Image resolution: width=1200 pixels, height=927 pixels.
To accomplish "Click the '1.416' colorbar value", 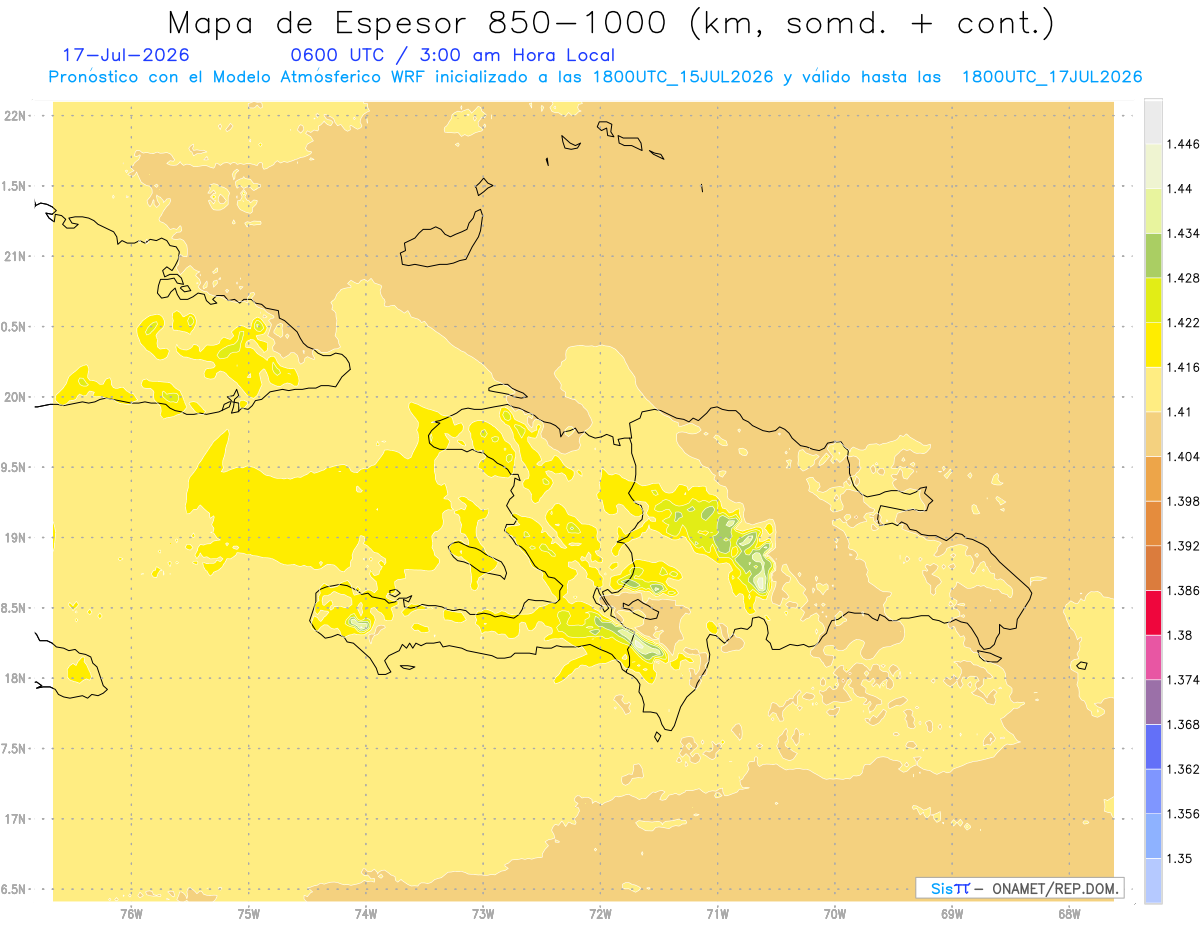I will pos(1182,367).
